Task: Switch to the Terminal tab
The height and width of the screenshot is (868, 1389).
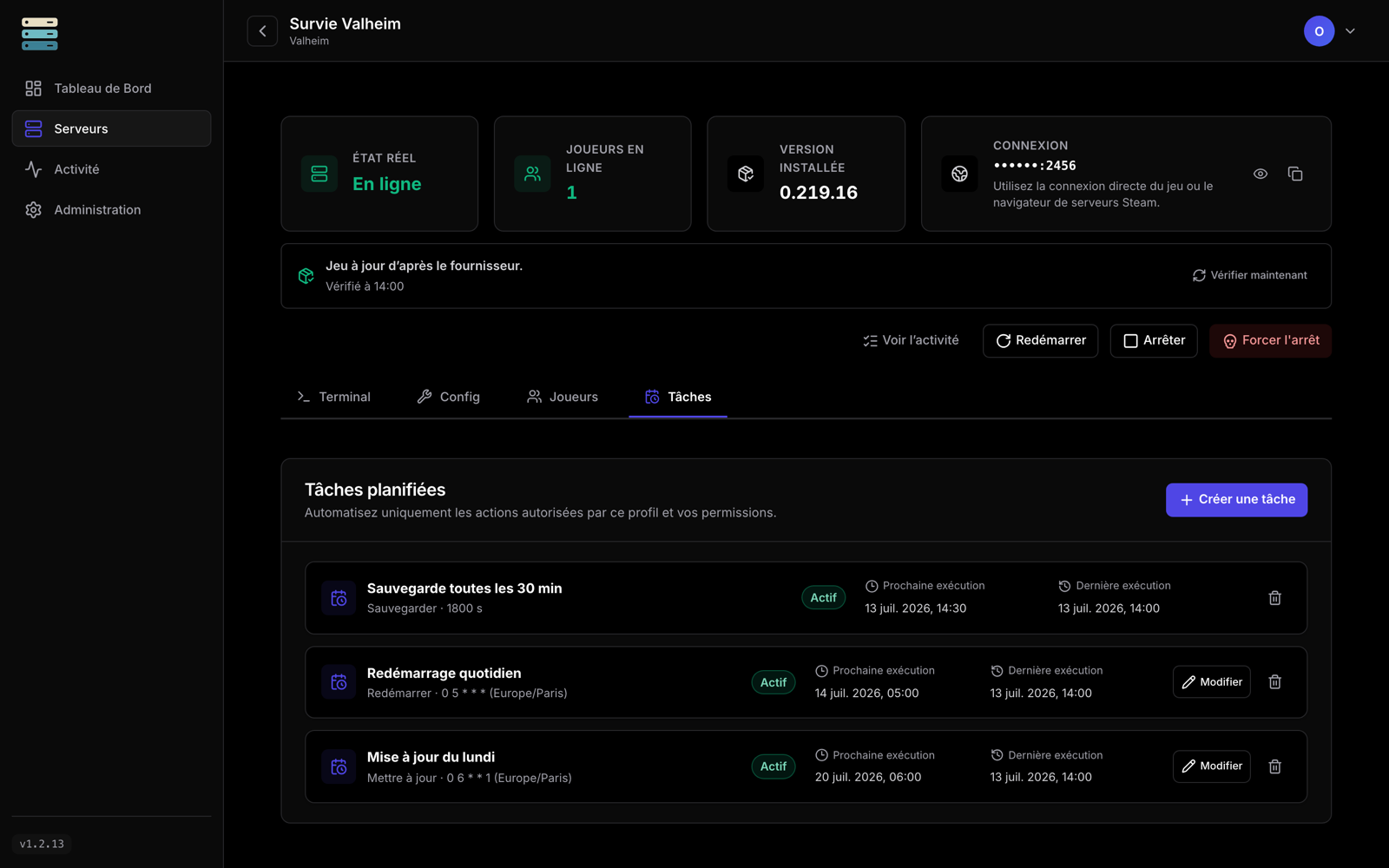Action: click(333, 397)
